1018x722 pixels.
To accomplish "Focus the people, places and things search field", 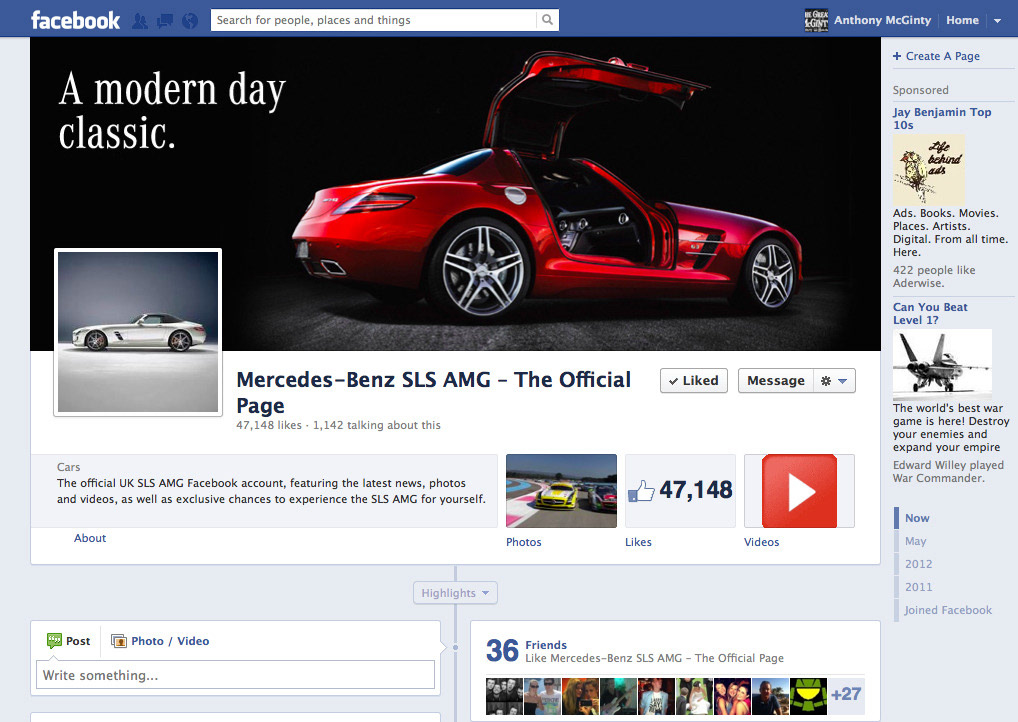I will pyautogui.click(x=374, y=19).
